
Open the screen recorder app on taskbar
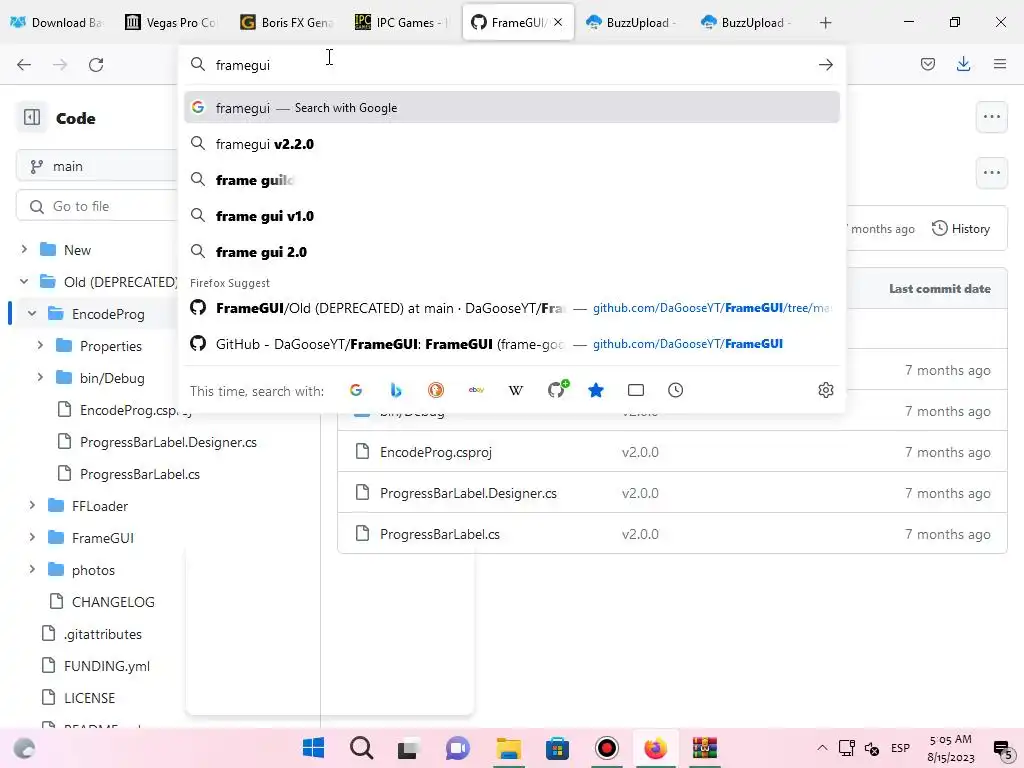607,748
